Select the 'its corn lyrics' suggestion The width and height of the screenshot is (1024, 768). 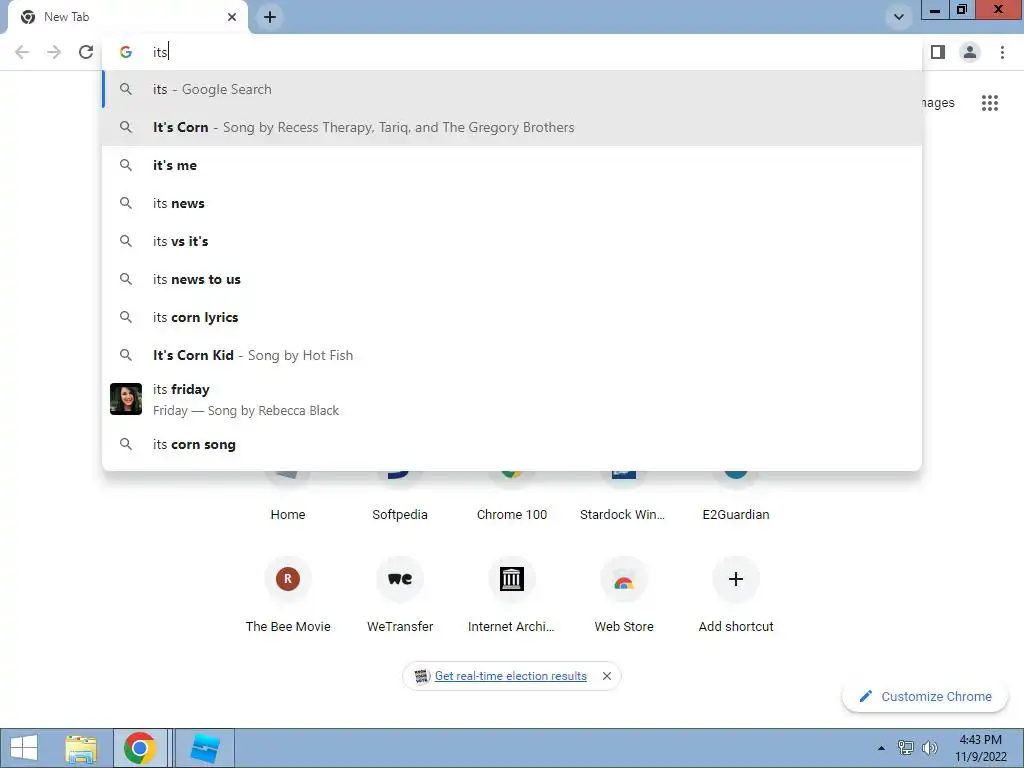[x=512, y=317]
